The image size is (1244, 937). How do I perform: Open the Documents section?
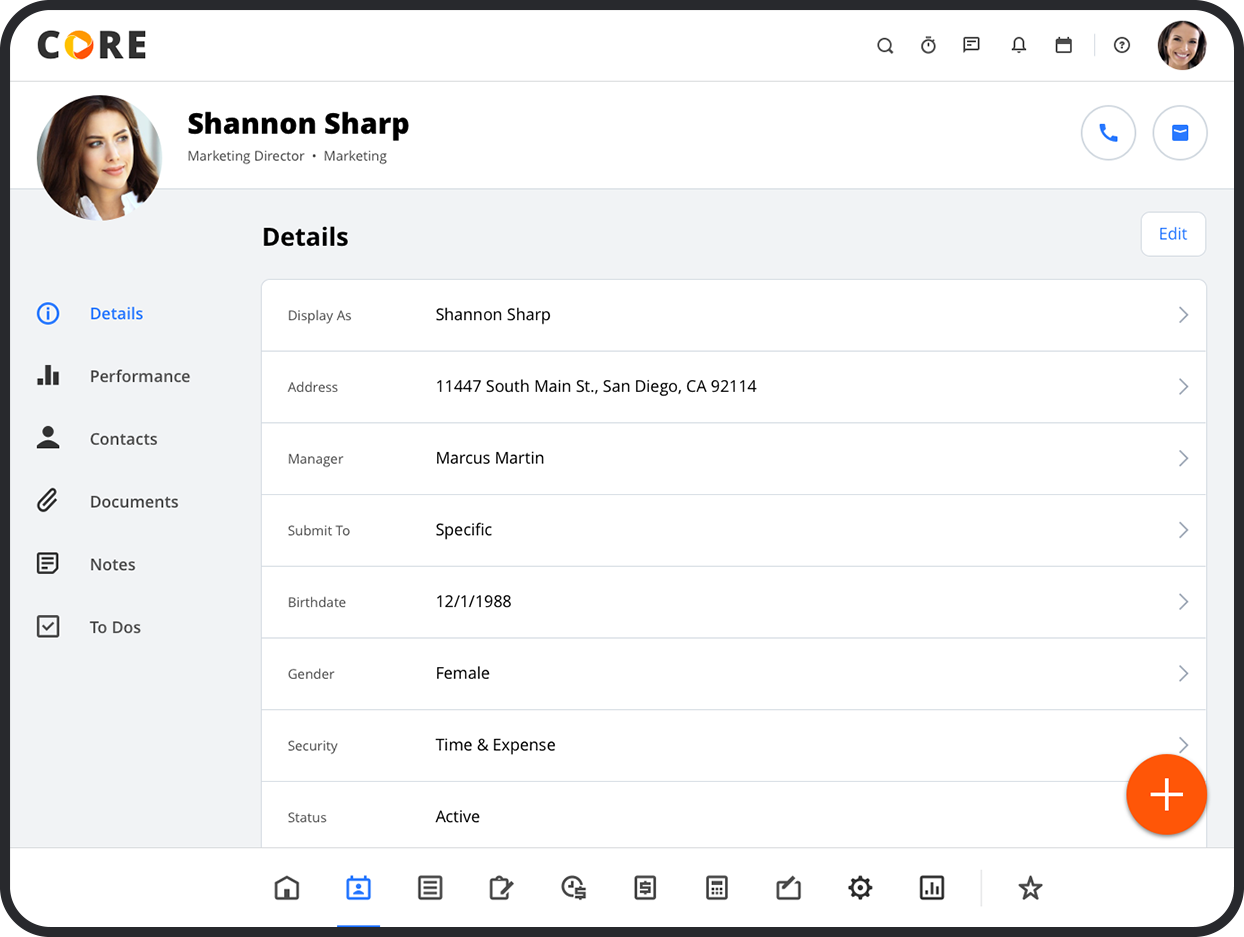pos(134,502)
